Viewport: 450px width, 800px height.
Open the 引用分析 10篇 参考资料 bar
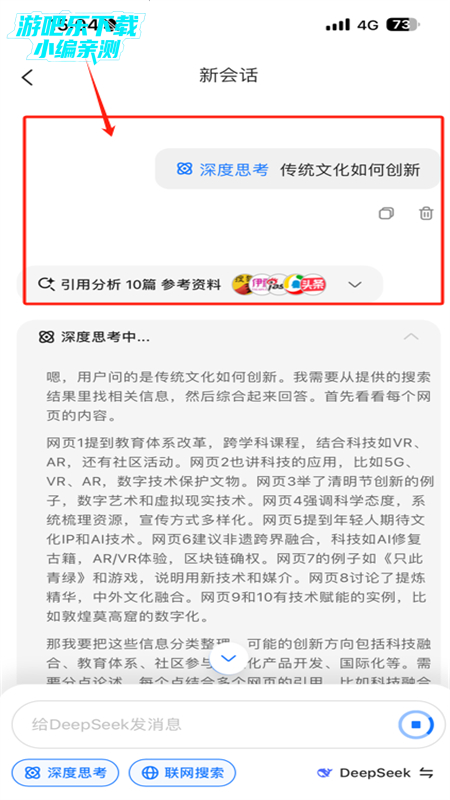[200, 284]
